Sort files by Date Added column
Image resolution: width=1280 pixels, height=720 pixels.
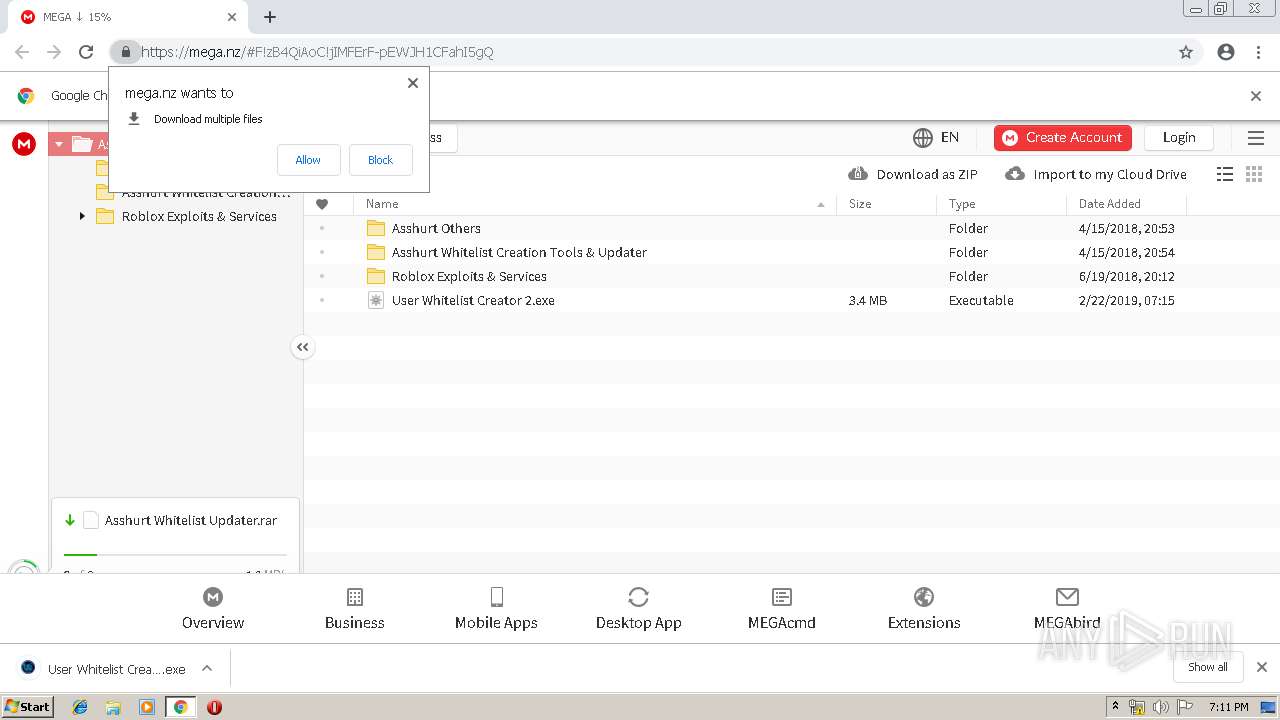[1126, 204]
